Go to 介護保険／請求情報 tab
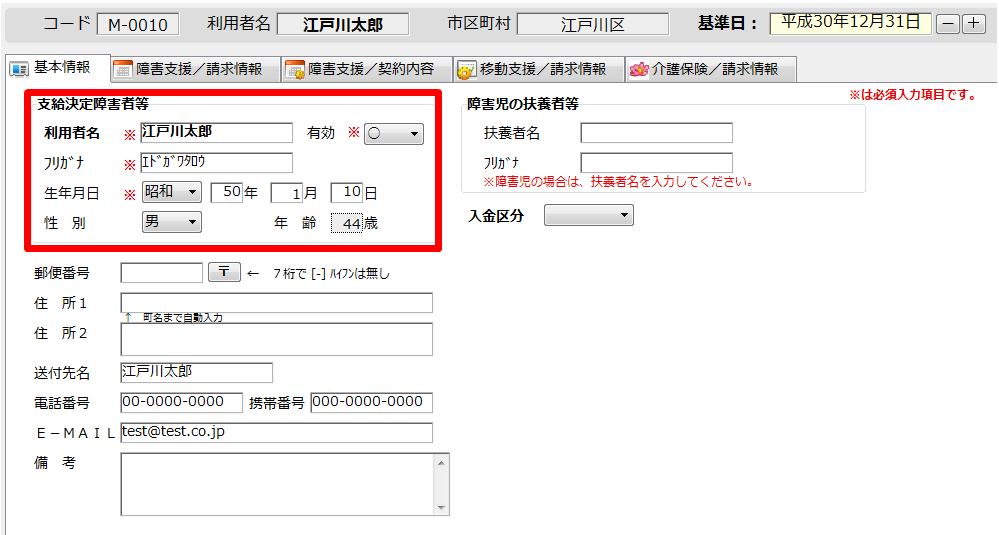This screenshot has width=999, height=535. pos(703,69)
